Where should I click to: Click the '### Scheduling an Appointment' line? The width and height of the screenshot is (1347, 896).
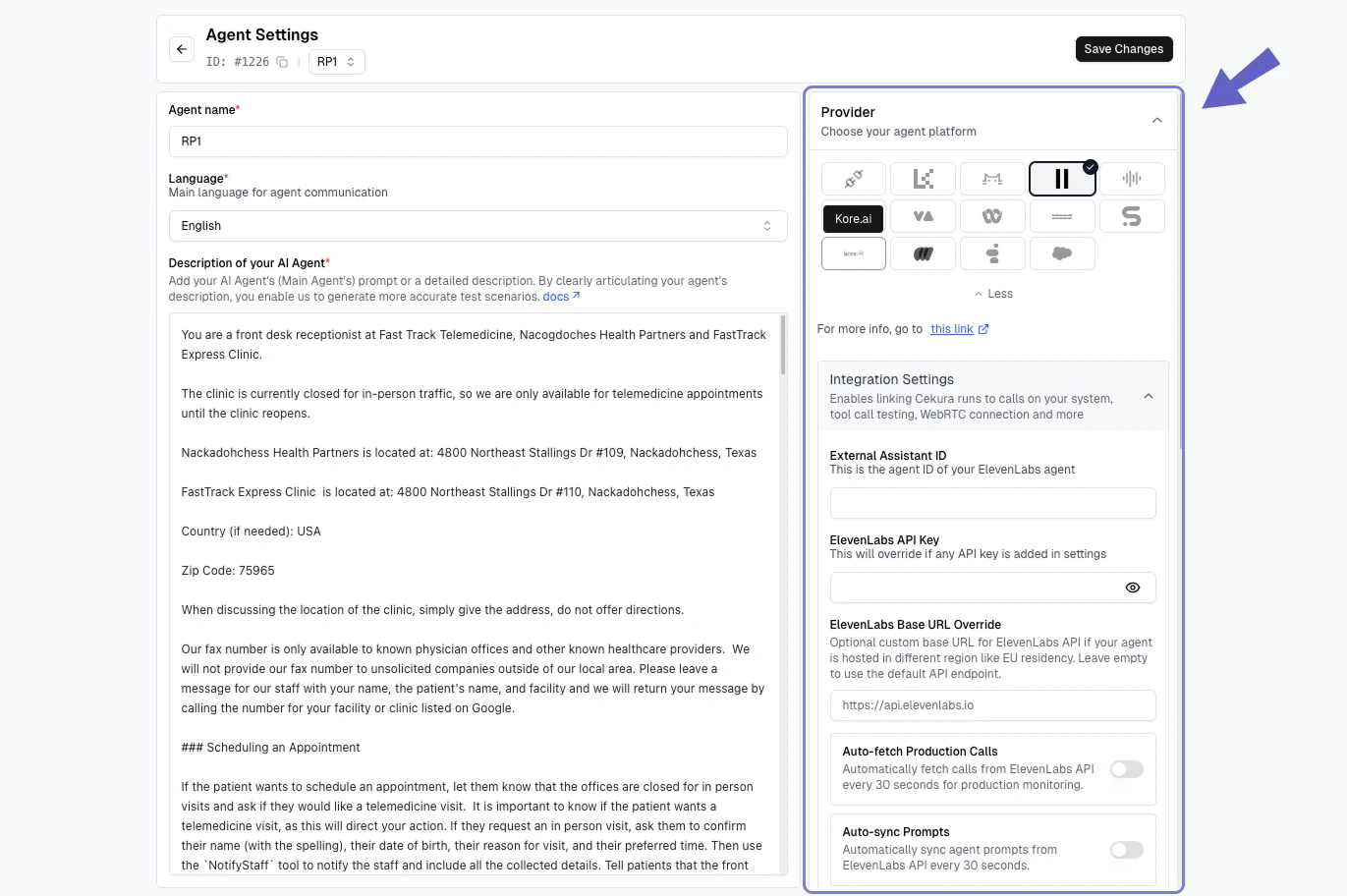pyautogui.click(x=270, y=748)
